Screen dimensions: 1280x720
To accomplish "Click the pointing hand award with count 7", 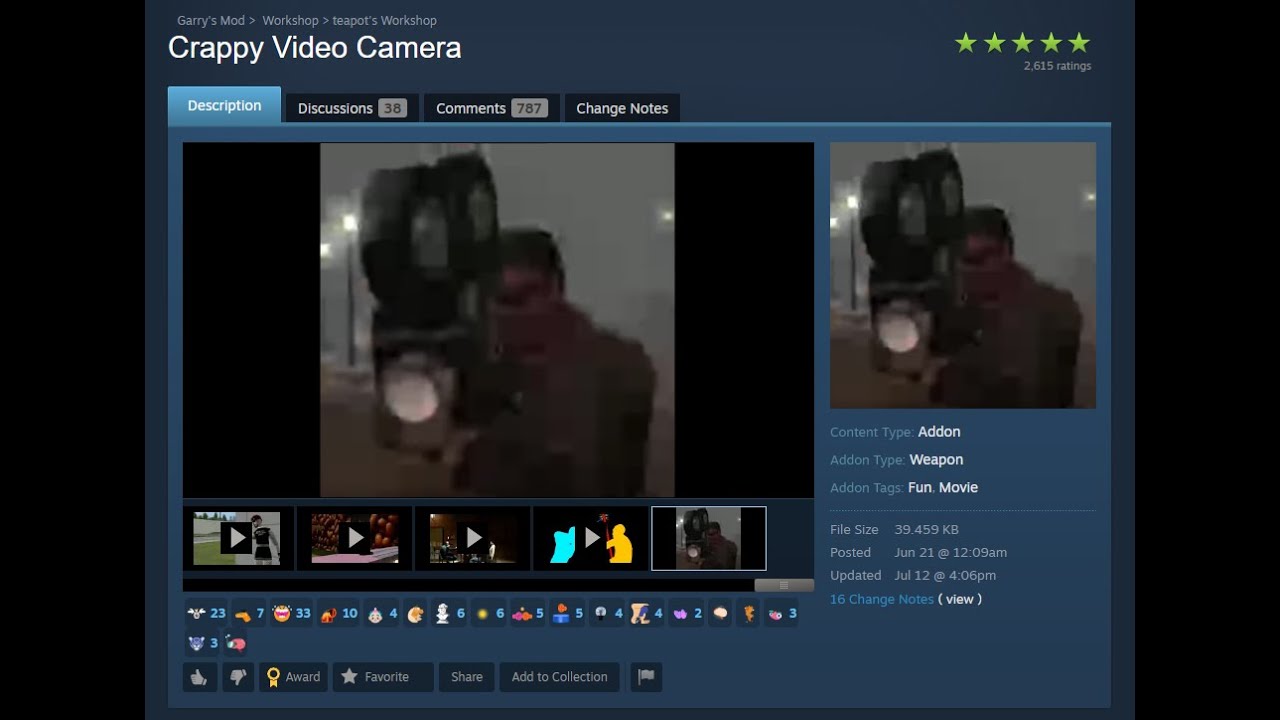I will tap(249, 613).
